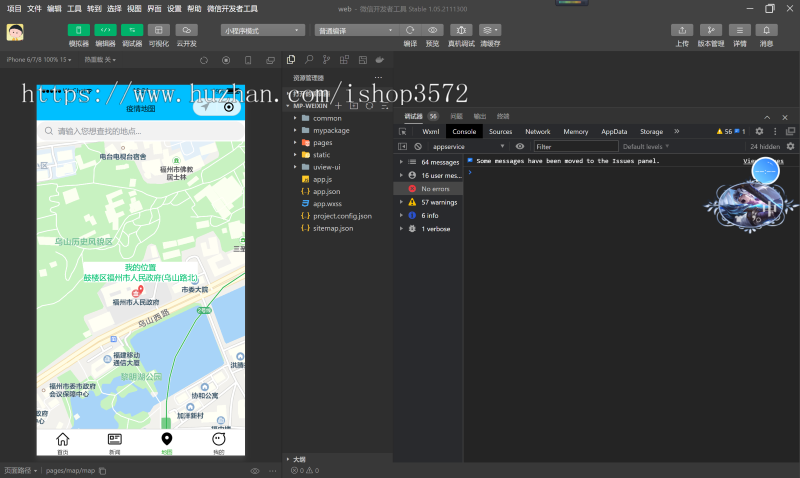This screenshot has width=800, height=478.
Task: Toggle the console sidebar icon
Action: tap(403, 146)
